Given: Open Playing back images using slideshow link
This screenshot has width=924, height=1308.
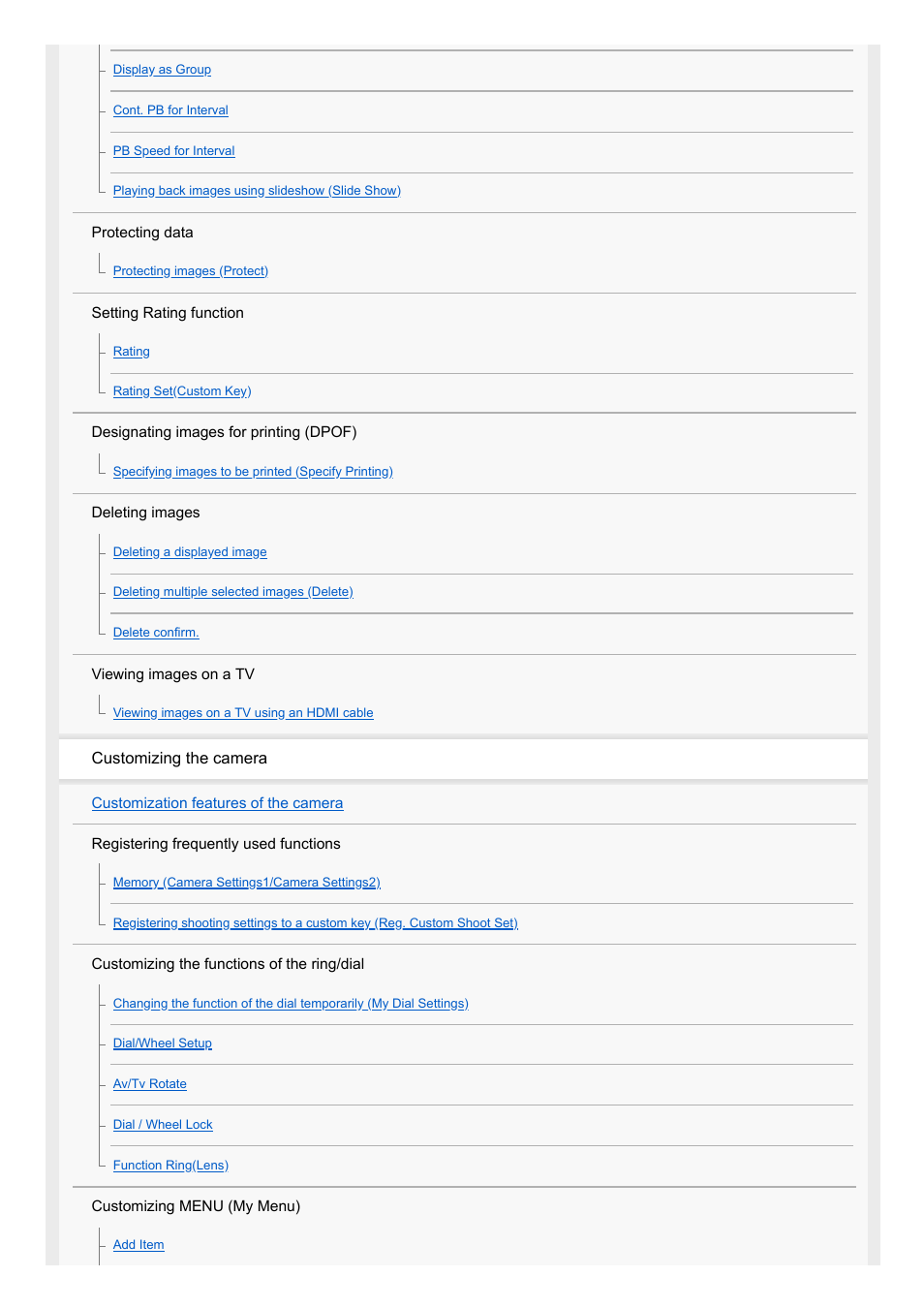Looking at the screenshot, I should [x=257, y=191].
